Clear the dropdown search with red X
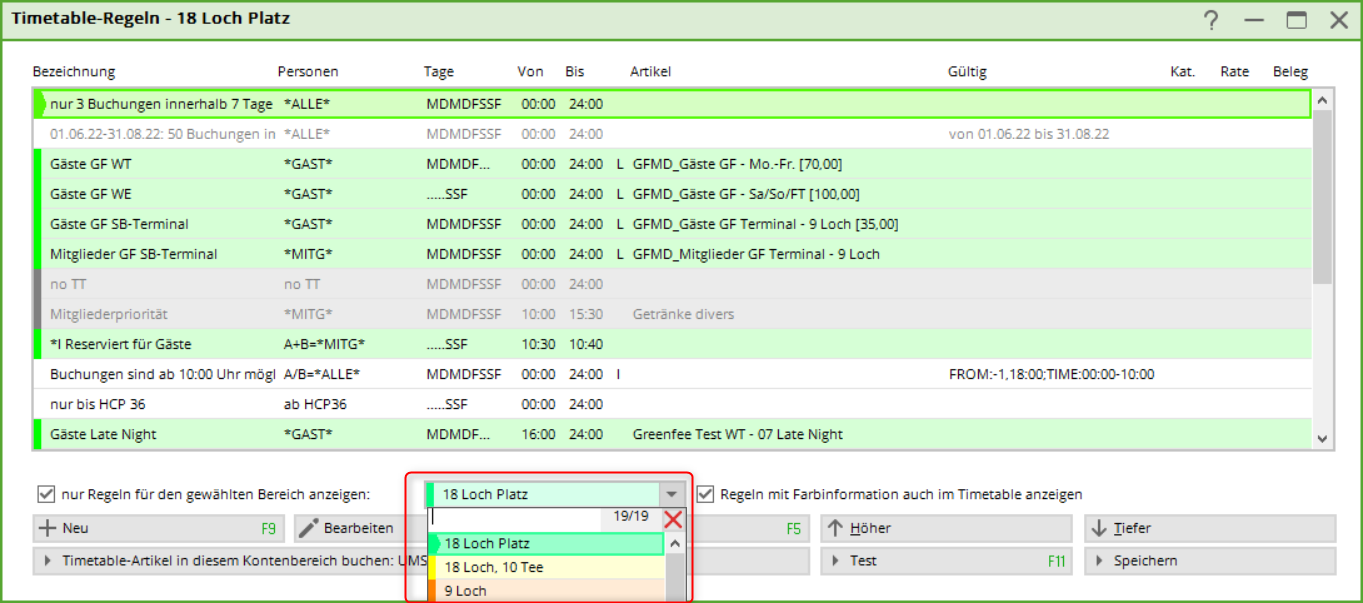The width and height of the screenshot is (1363, 603). click(673, 519)
